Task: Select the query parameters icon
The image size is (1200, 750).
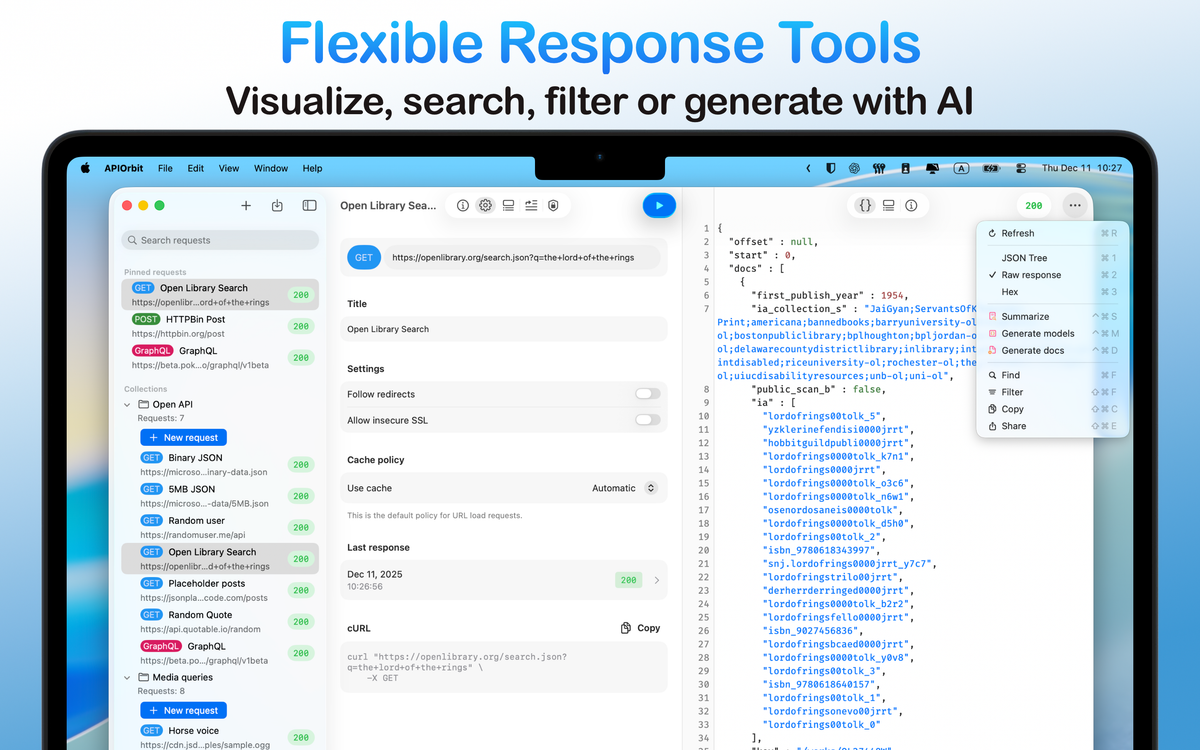Action: click(531, 205)
